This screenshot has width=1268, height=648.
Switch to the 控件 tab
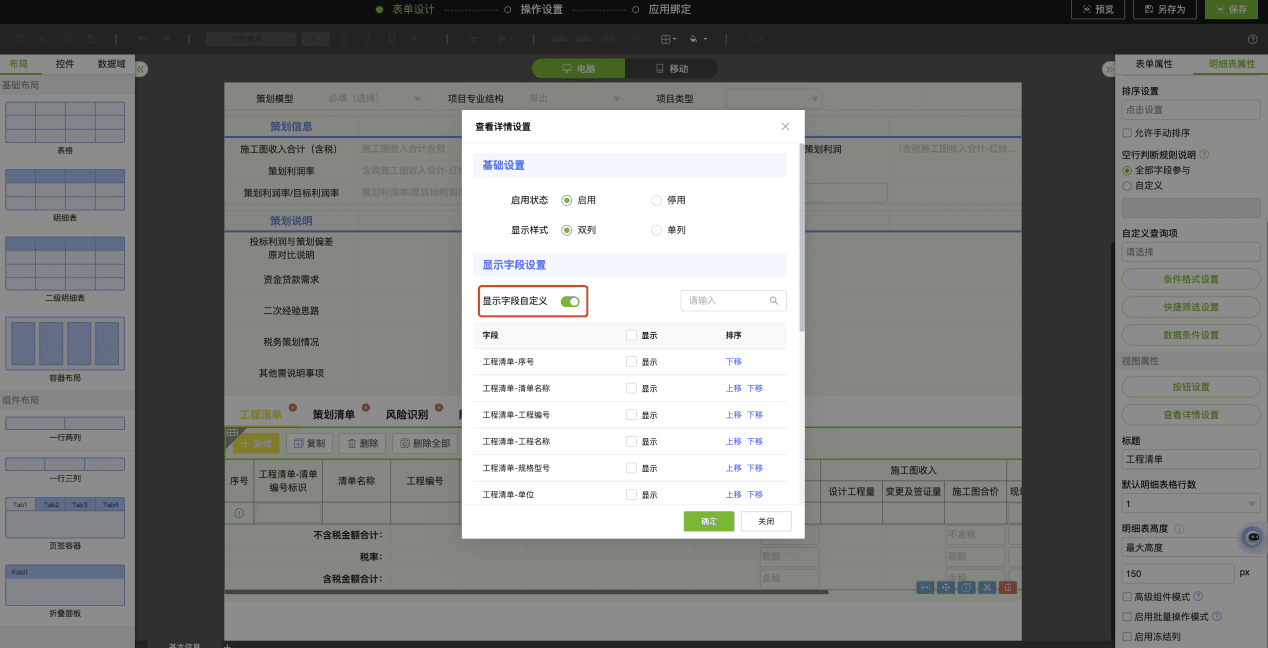point(65,63)
